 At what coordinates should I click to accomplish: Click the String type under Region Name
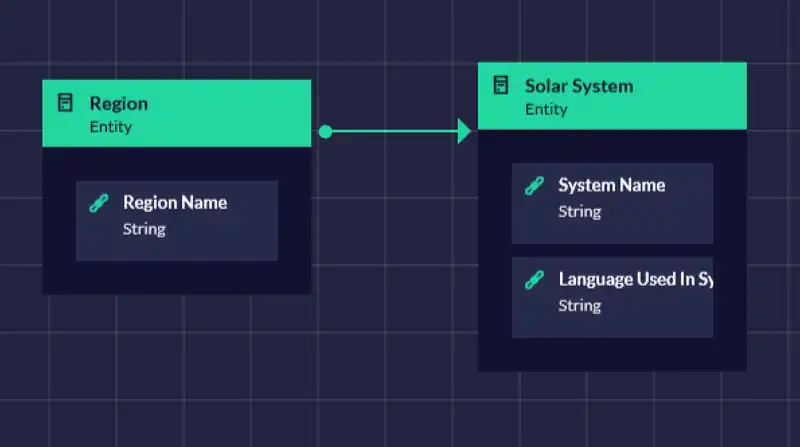pos(144,229)
